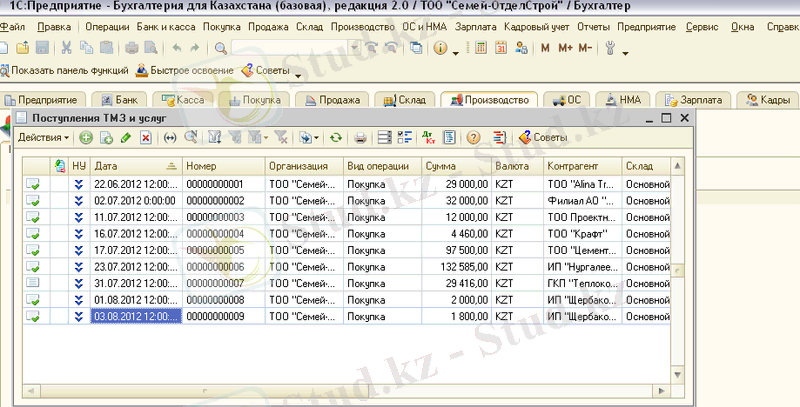The image size is (800, 407).
Task: Toggle status icon of unposted document 00000000007
Action: [33, 283]
